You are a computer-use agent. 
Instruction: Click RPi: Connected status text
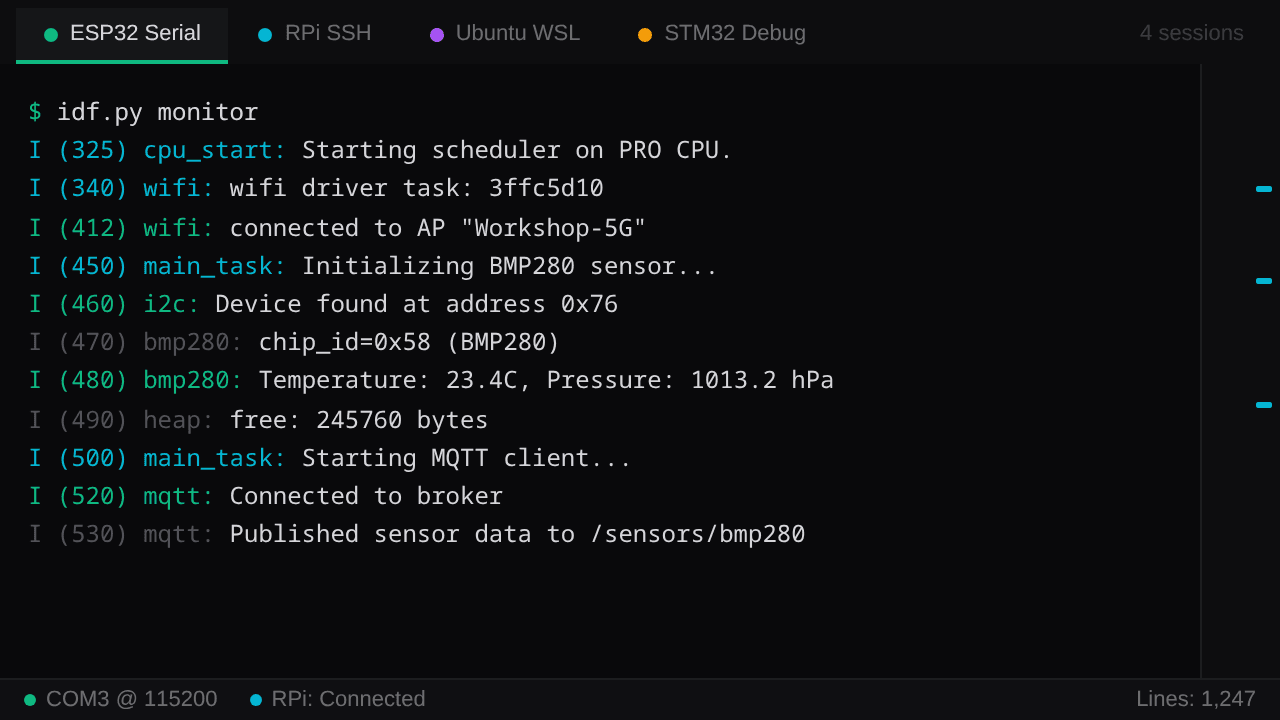(348, 699)
